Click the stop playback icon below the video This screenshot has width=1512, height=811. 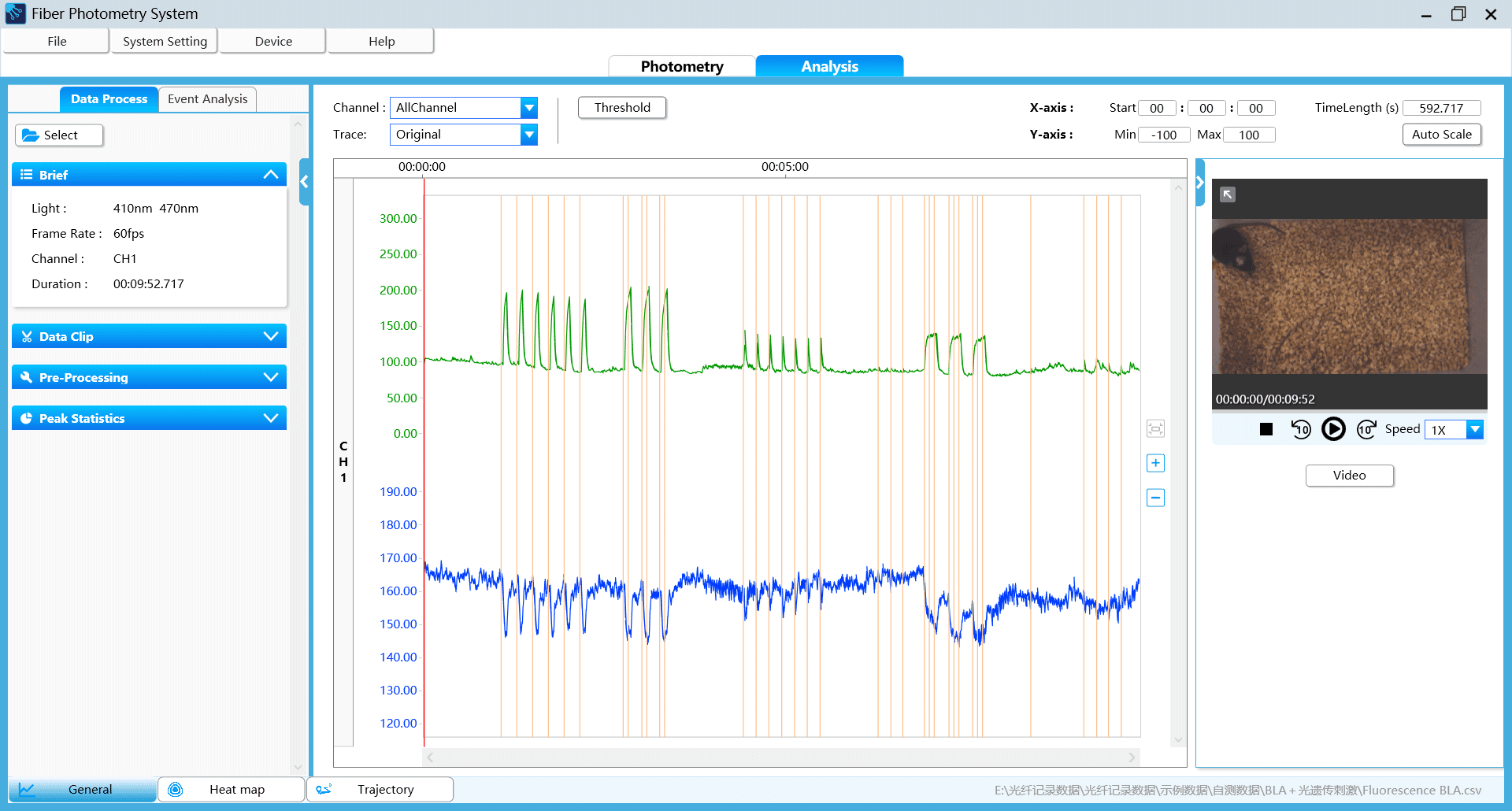(1266, 429)
